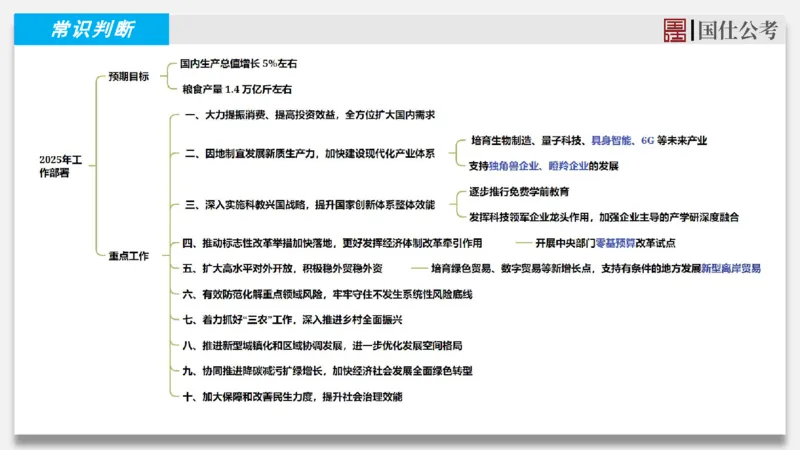Select the root node 2025年工作部署
The image size is (800, 450).
click(x=61, y=166)
